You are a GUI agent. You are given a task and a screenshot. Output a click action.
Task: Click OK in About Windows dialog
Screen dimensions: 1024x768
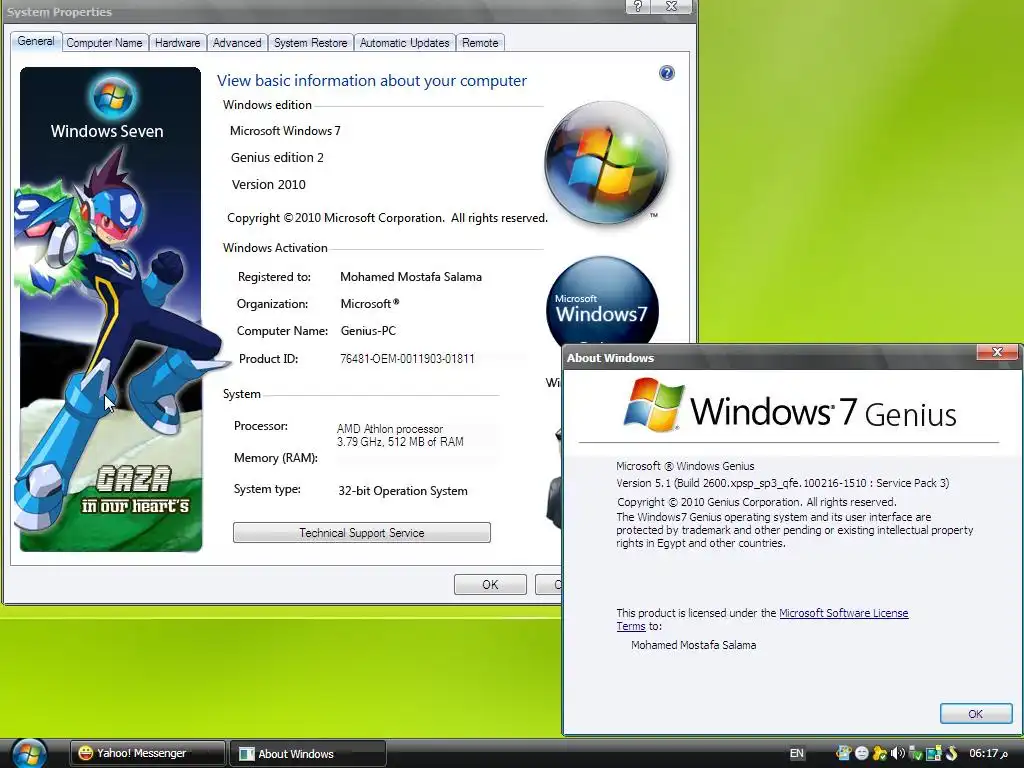(976, 714)
